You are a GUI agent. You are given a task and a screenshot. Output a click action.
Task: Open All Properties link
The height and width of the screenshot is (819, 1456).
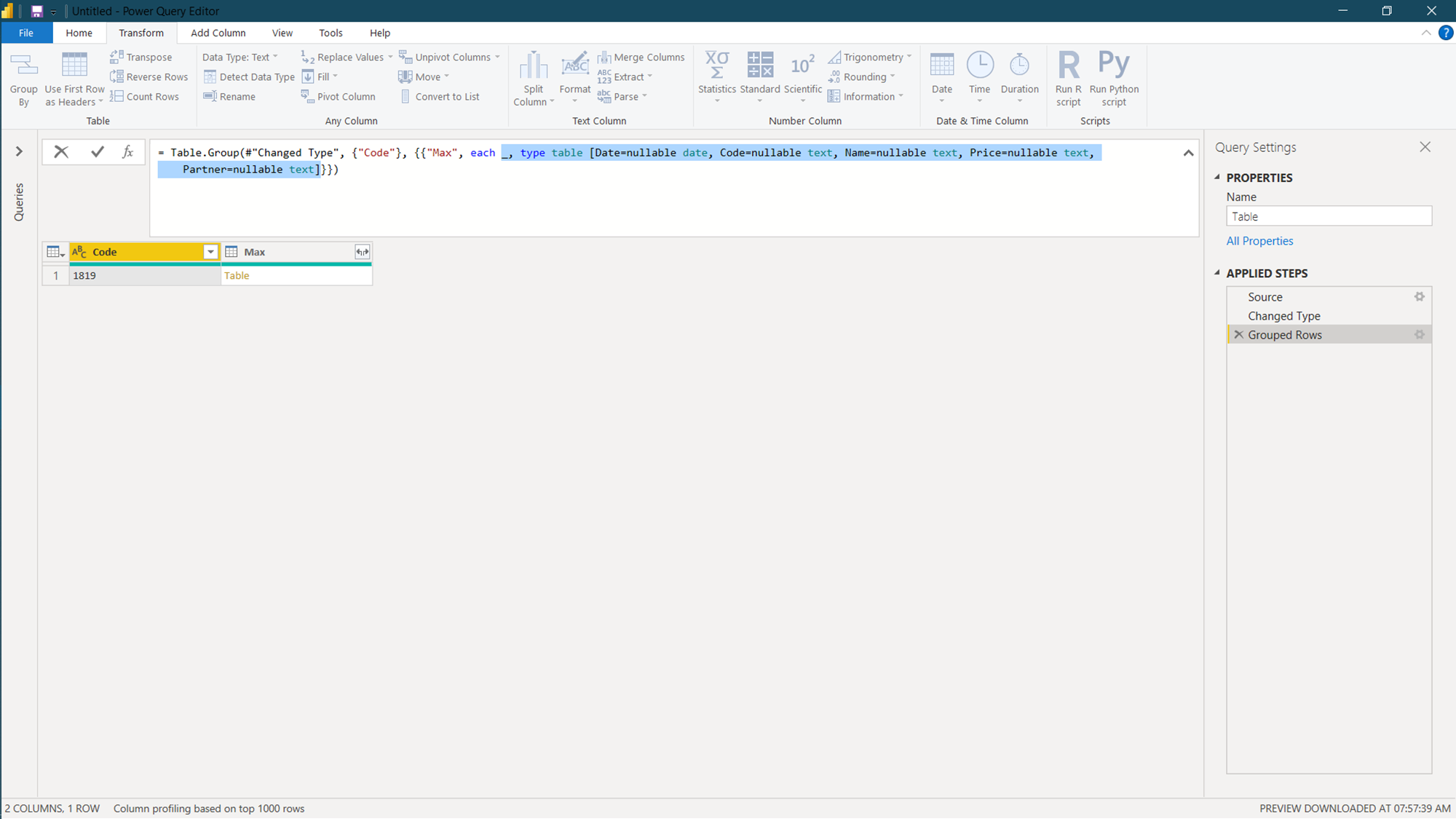[x=1259, y=241]
